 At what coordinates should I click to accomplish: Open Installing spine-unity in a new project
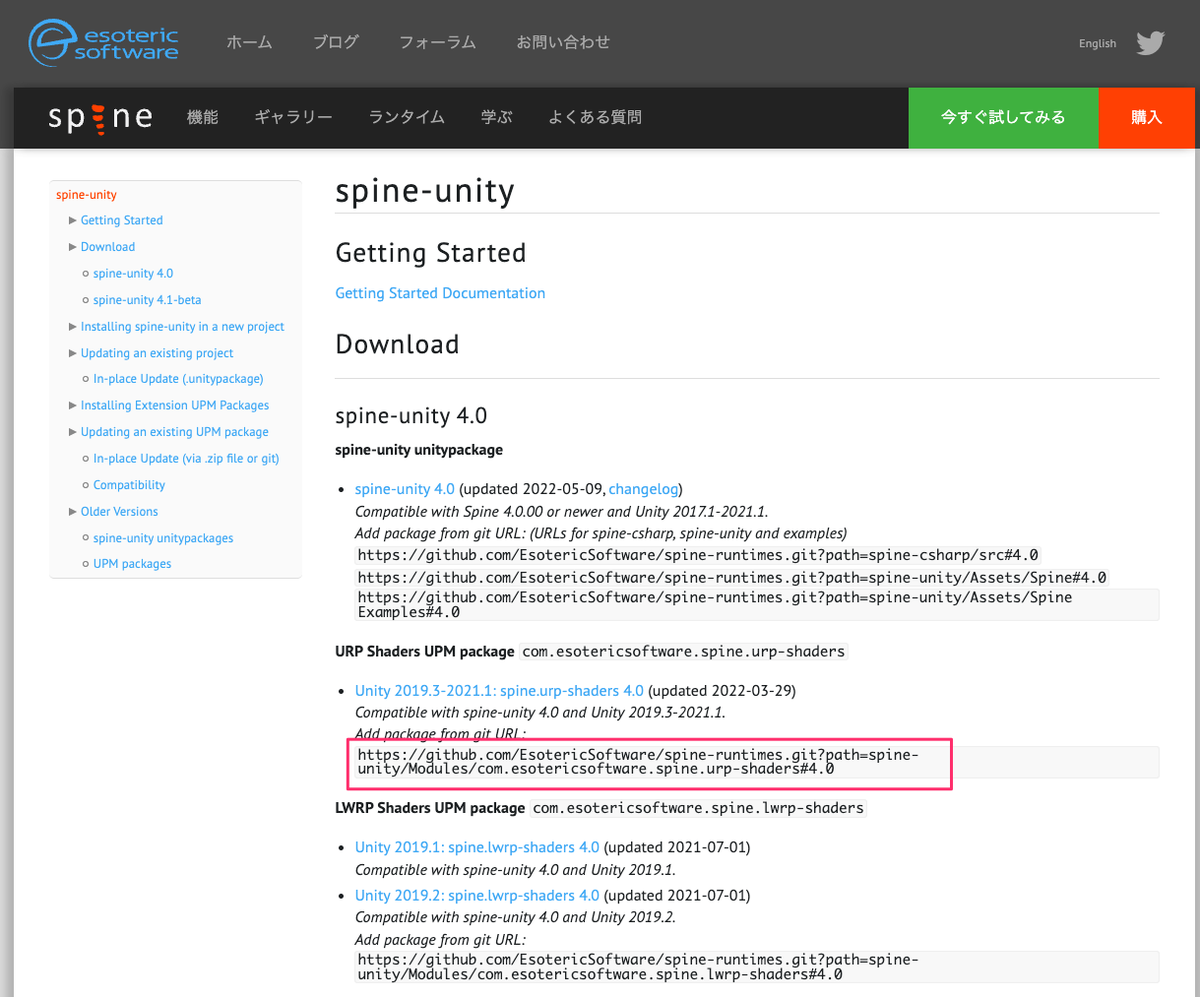(x=183, y=327)
